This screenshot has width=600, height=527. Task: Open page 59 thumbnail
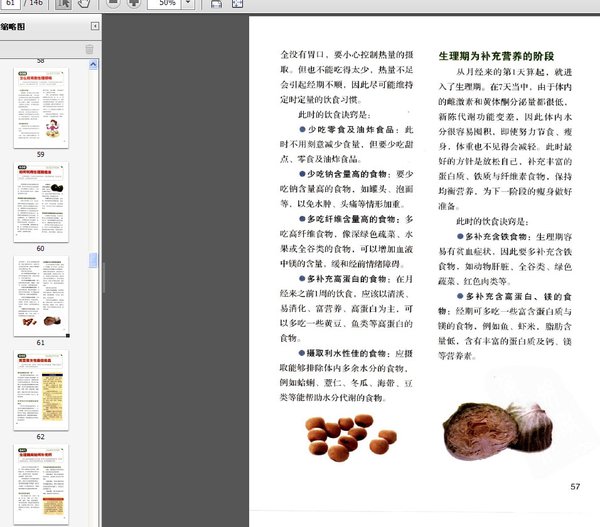pos(41,108)
